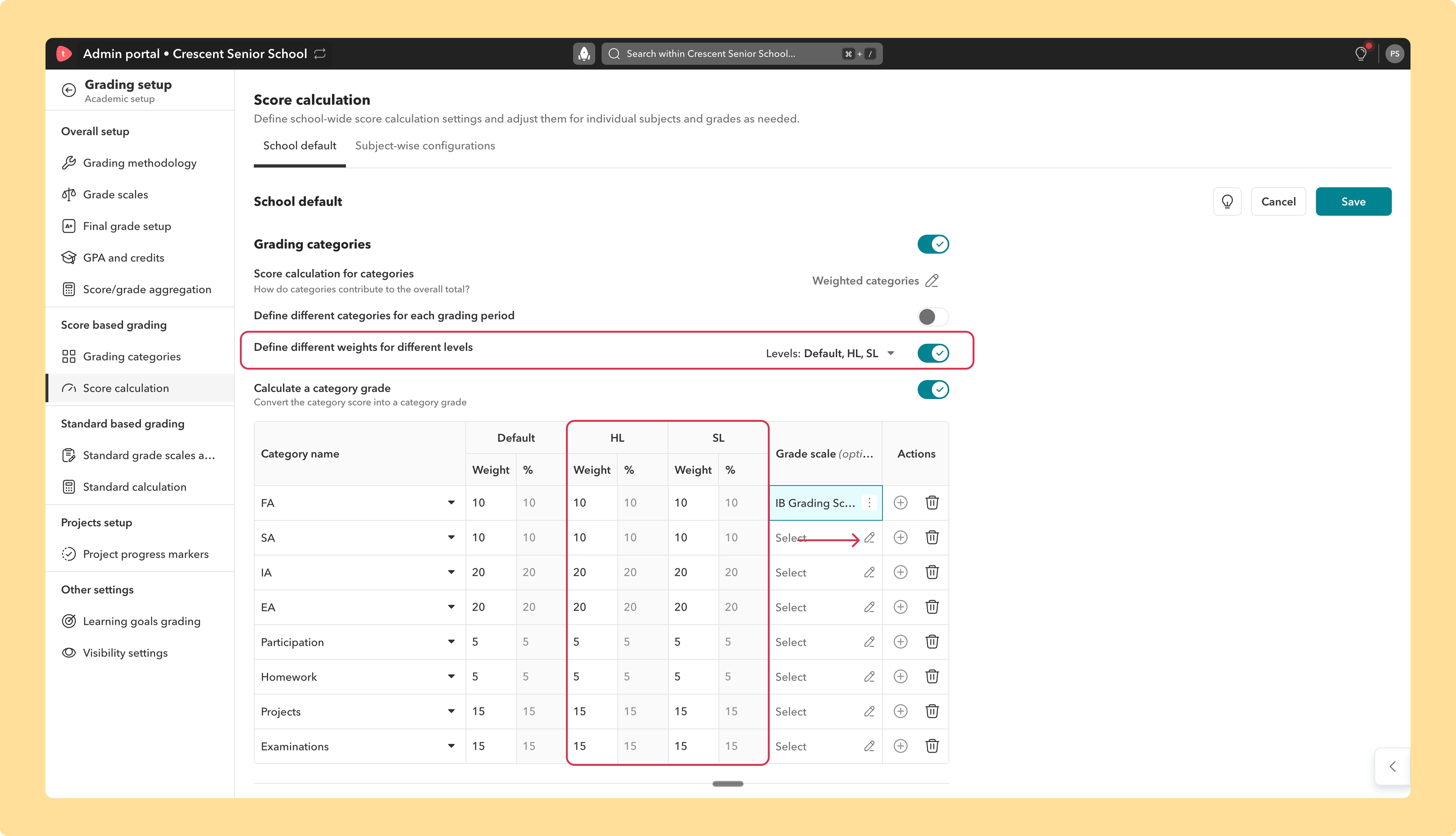This screenshot has width=1456, height=836.
Task: Click the back arrow beside Grading setup
Action: pos(69,90)
